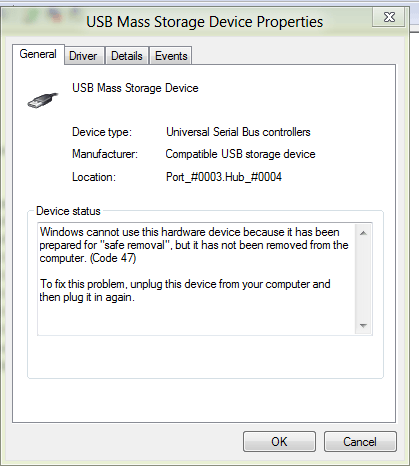
Task: Click the Code 47 error message text
Action: coord(194,245)
